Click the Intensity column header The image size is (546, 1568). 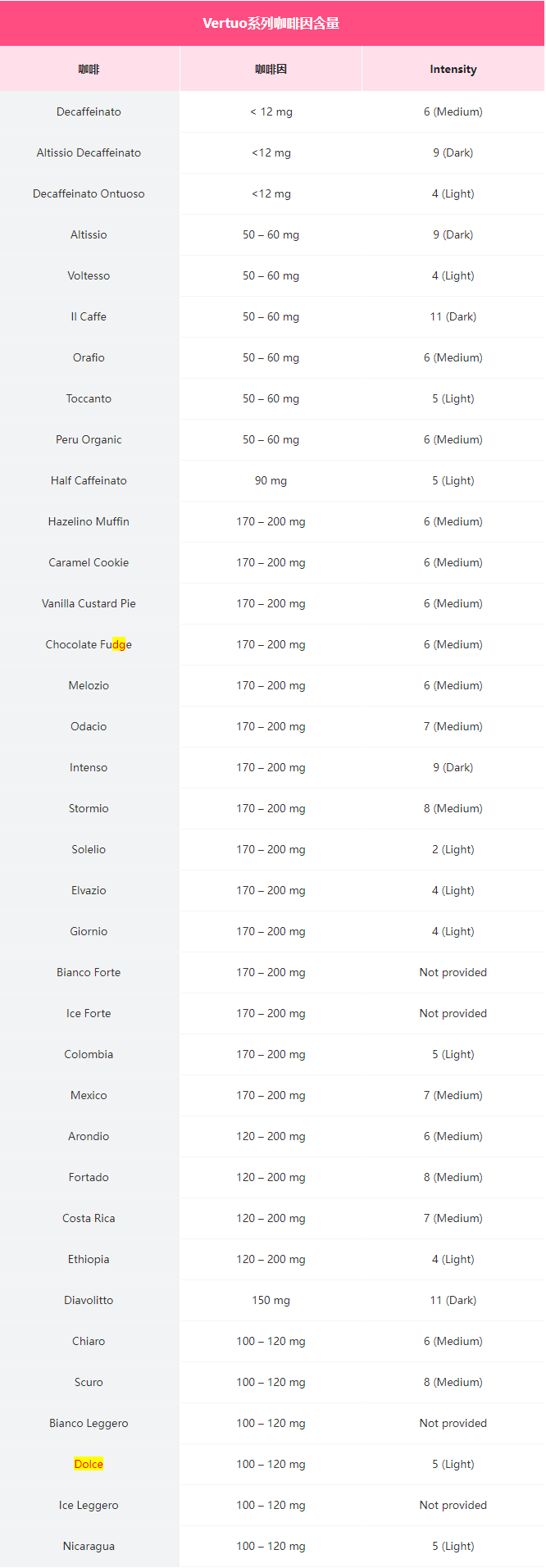pyautogui.click(x=453, y=69)
